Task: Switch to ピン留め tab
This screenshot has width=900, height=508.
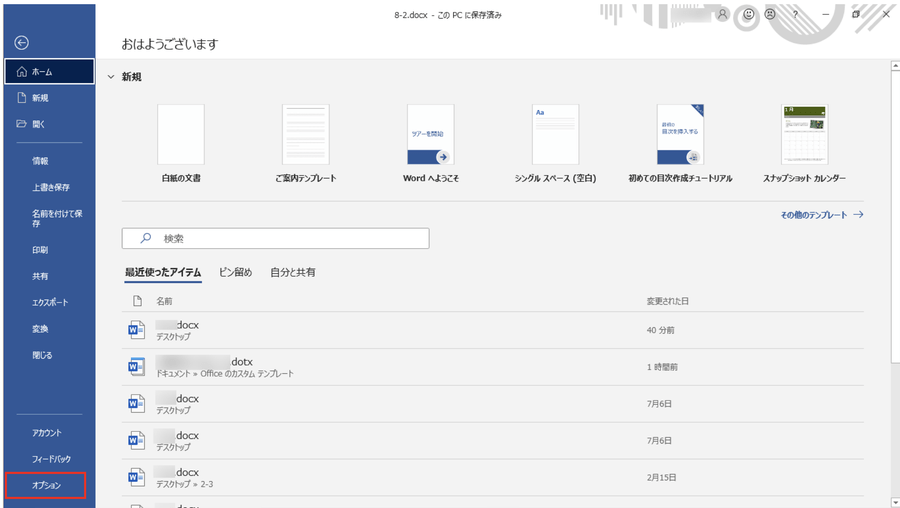Action: (235, 272)
